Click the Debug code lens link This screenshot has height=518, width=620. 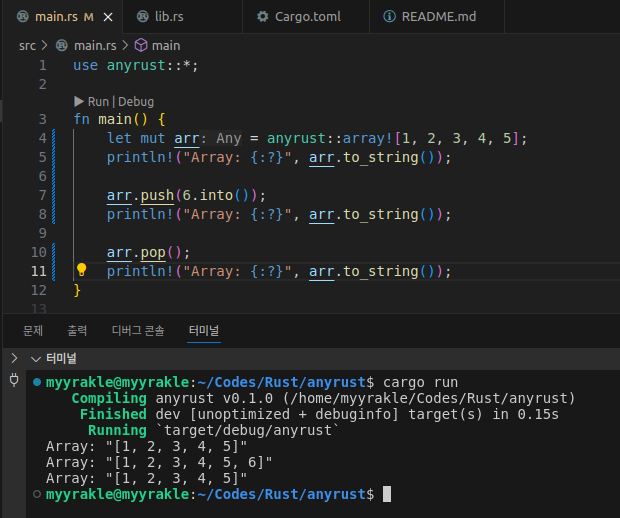(x=136, y=101)
